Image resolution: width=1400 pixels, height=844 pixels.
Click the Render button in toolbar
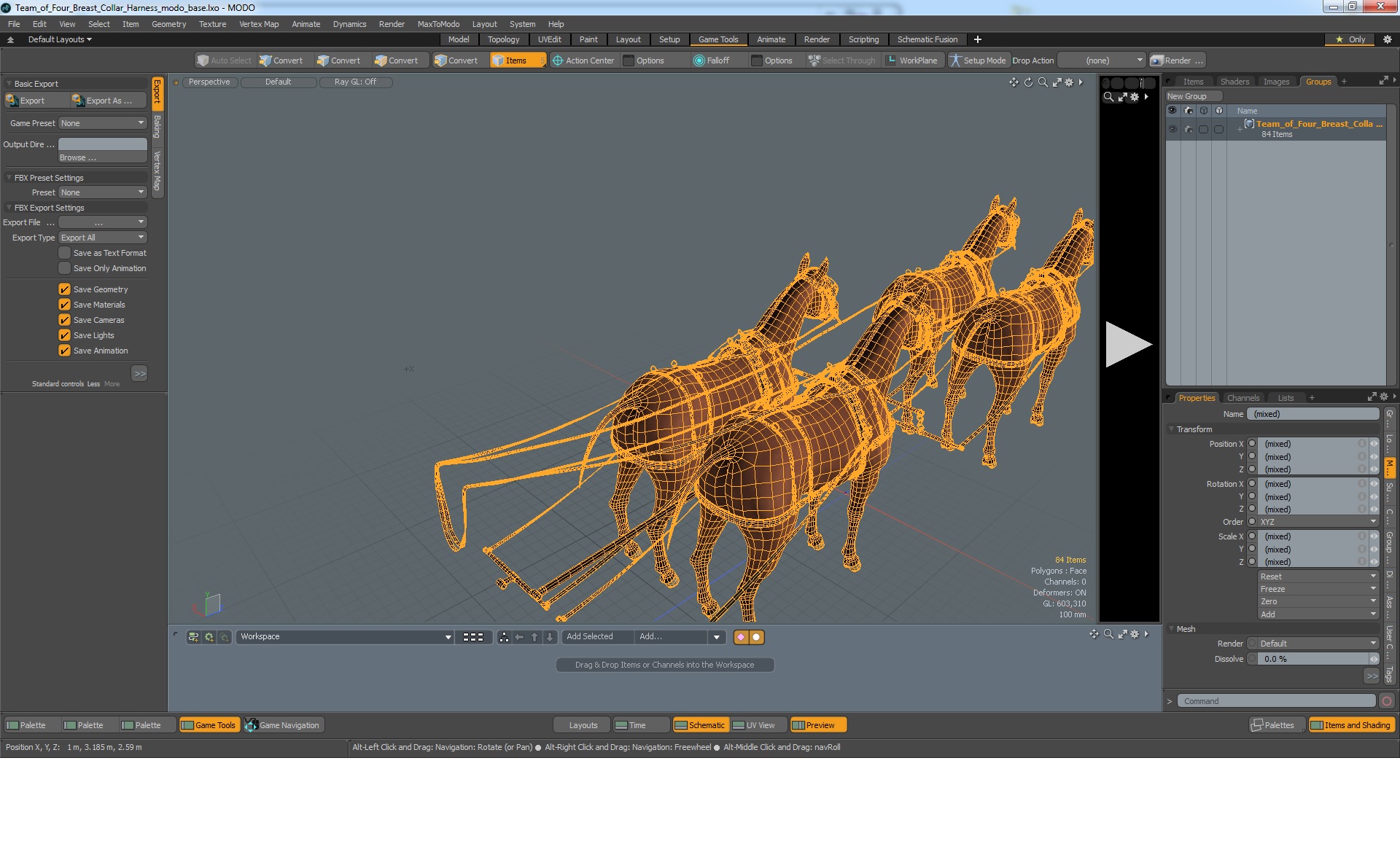click(x=1177, y=60)
